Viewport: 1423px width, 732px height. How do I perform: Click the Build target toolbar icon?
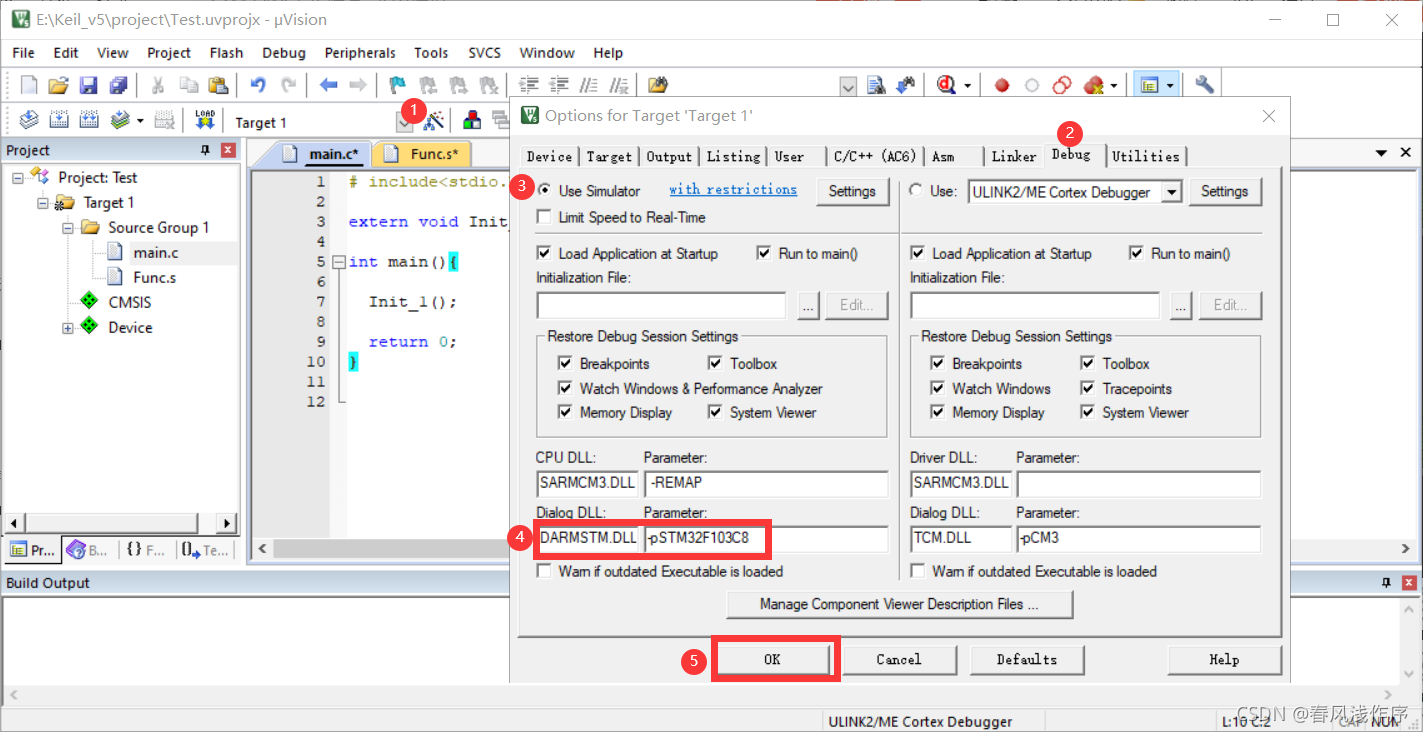coord(59,120)
